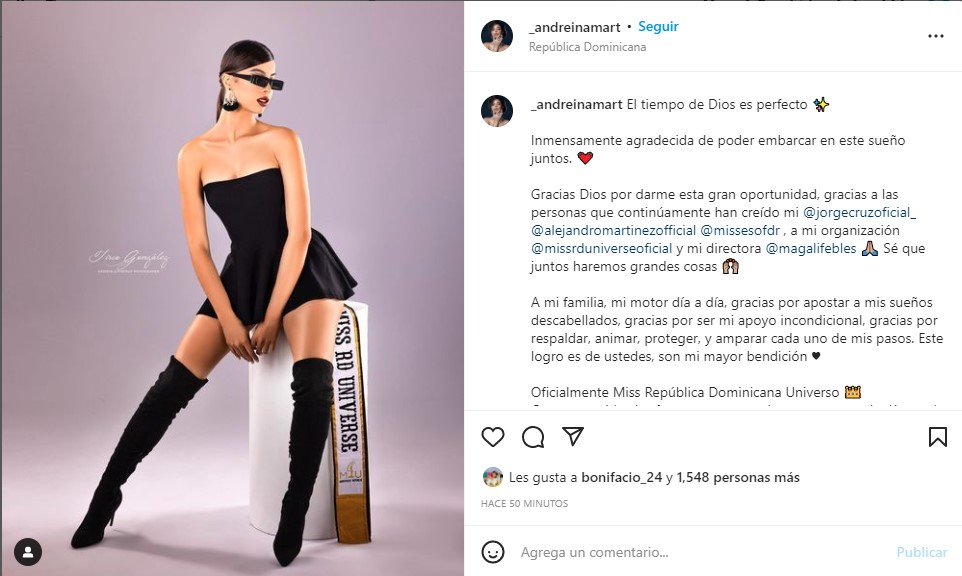Like the post with the heart icon

tap(493, 437)
